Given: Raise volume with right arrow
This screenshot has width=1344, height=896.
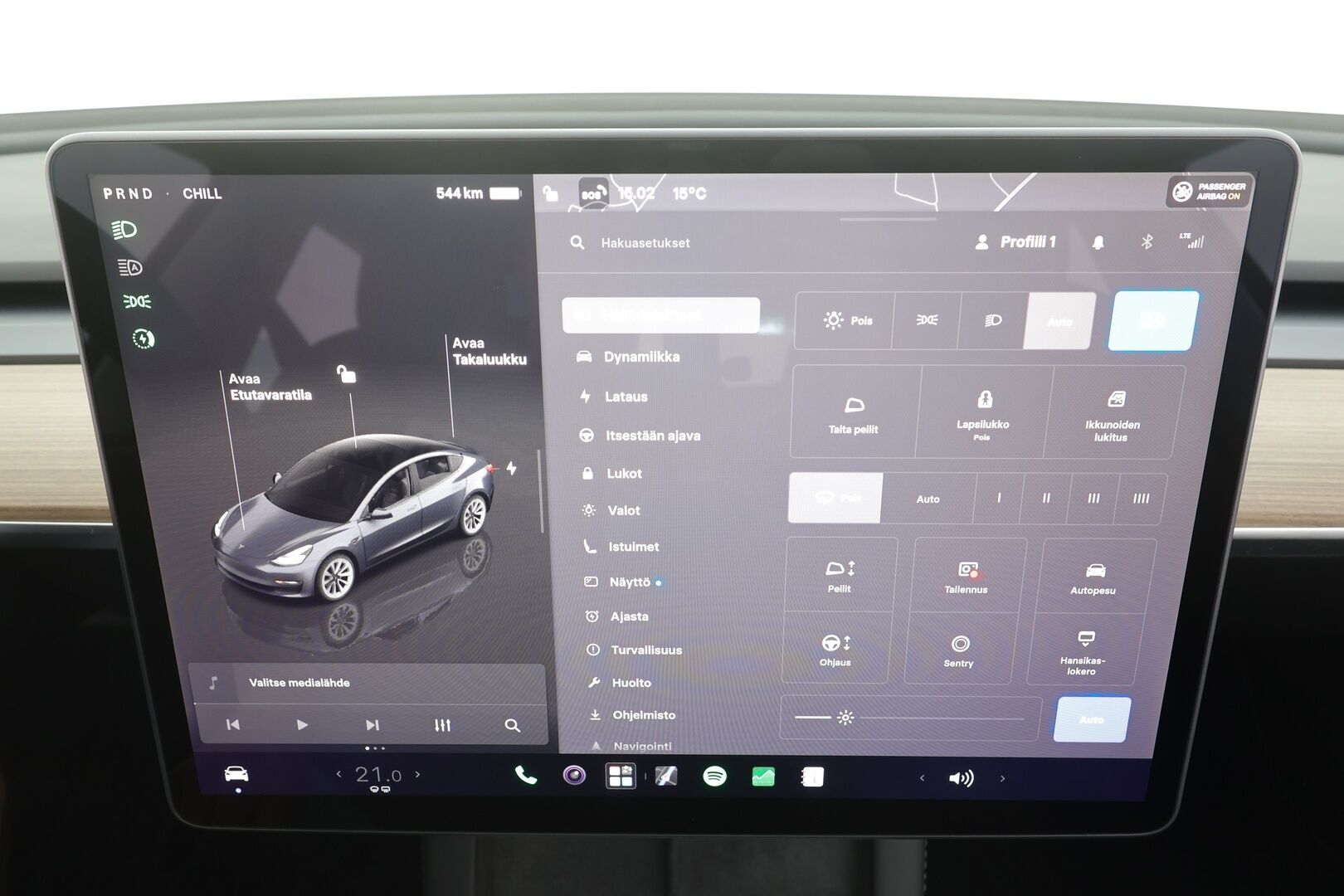Looking at the screenshot, I should click(x=1002, y=778).
